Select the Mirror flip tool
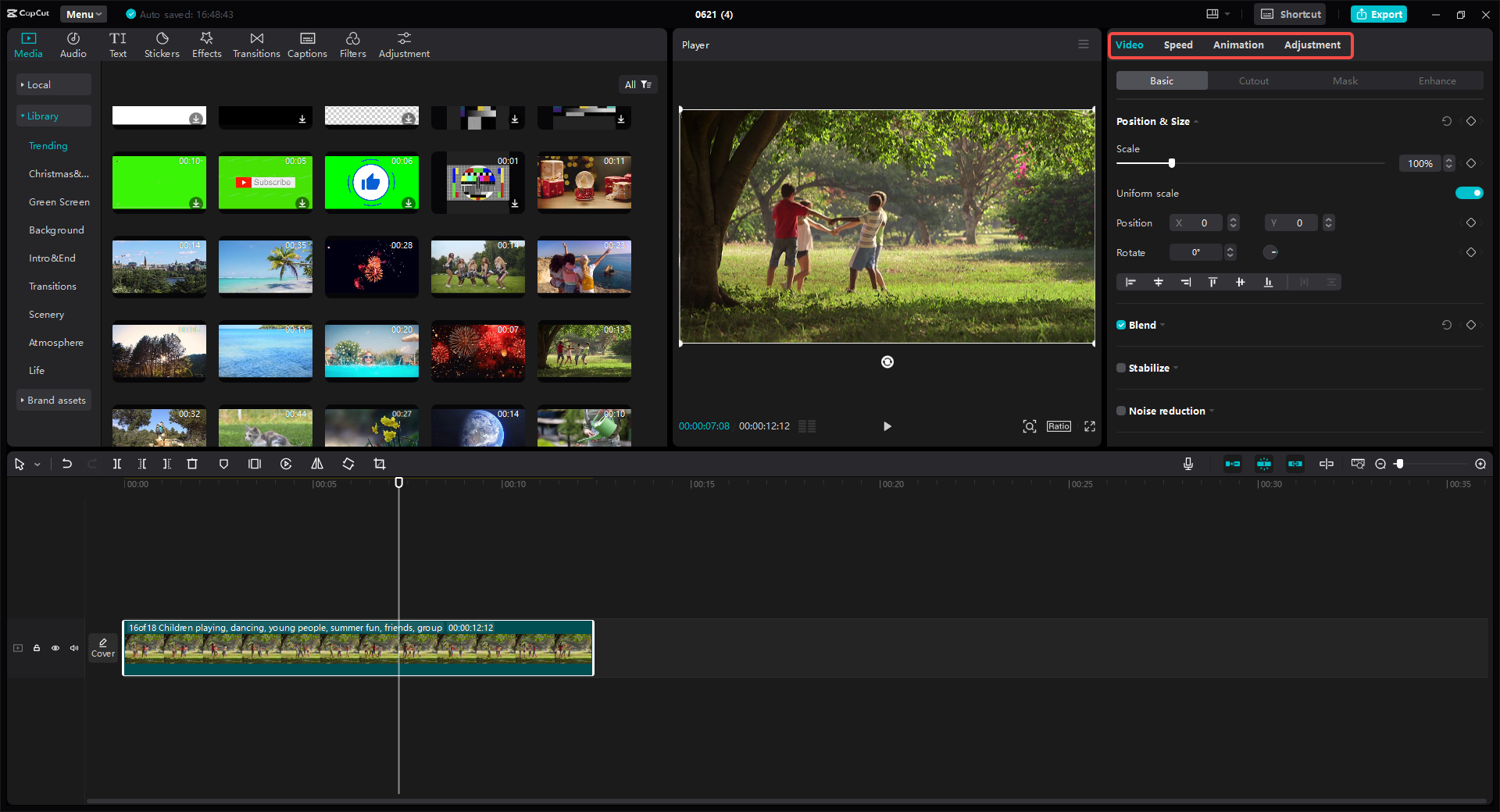Image resolution: width=1500 pixels, height=812 pixels. click(x=316, y=464)
